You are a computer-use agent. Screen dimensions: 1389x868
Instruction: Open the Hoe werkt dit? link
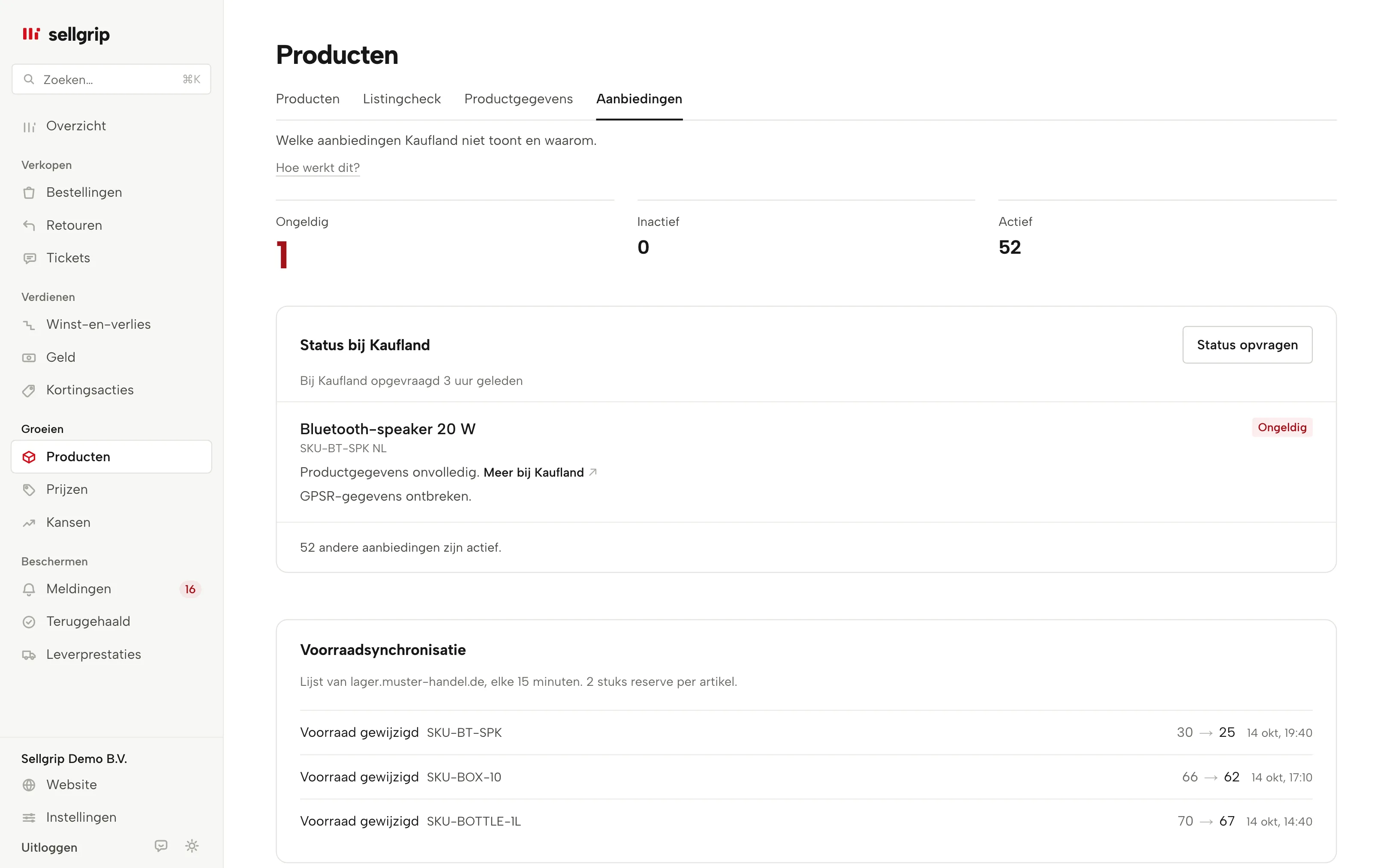317,168
